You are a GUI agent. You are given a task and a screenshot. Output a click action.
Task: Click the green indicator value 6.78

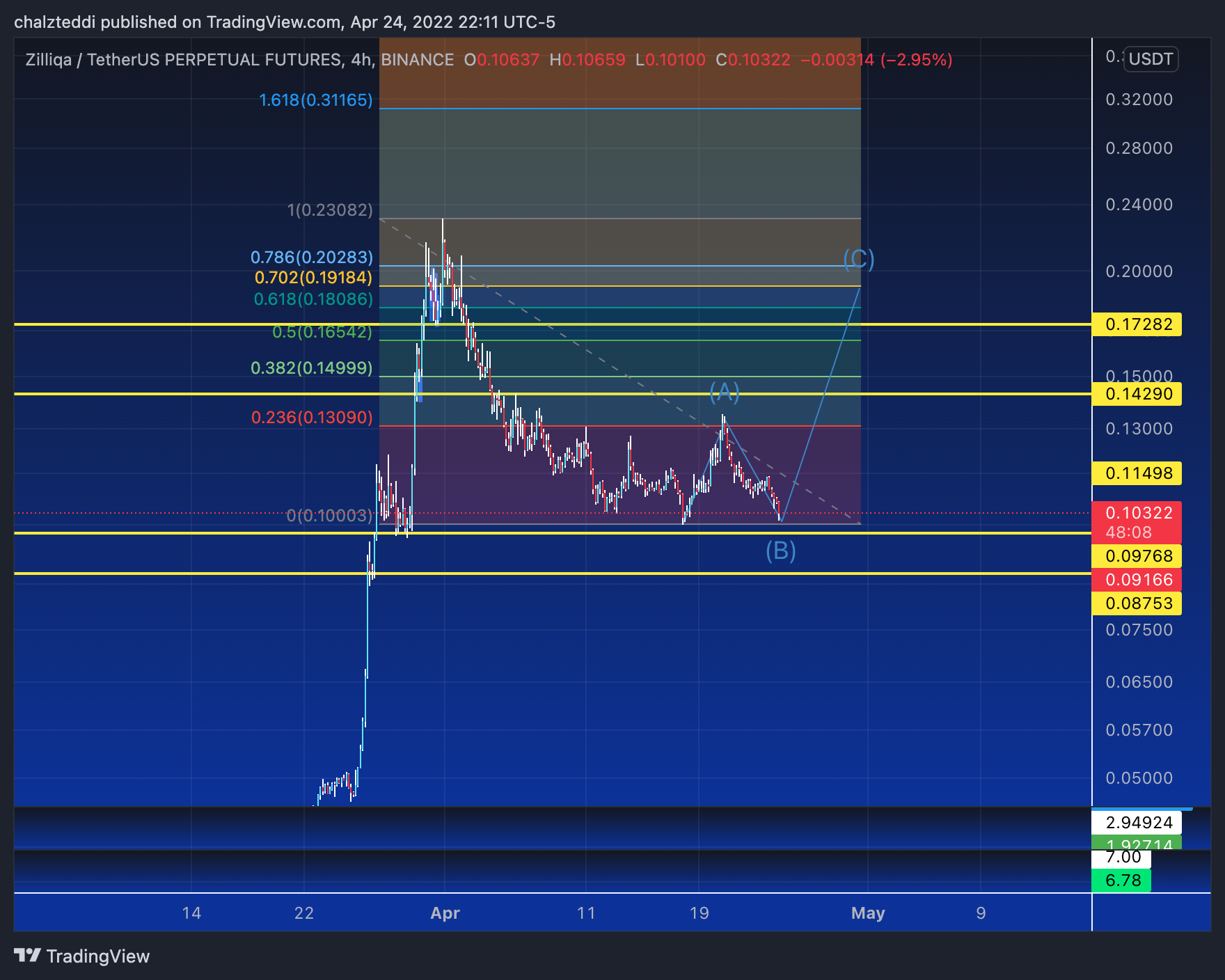1121,880
